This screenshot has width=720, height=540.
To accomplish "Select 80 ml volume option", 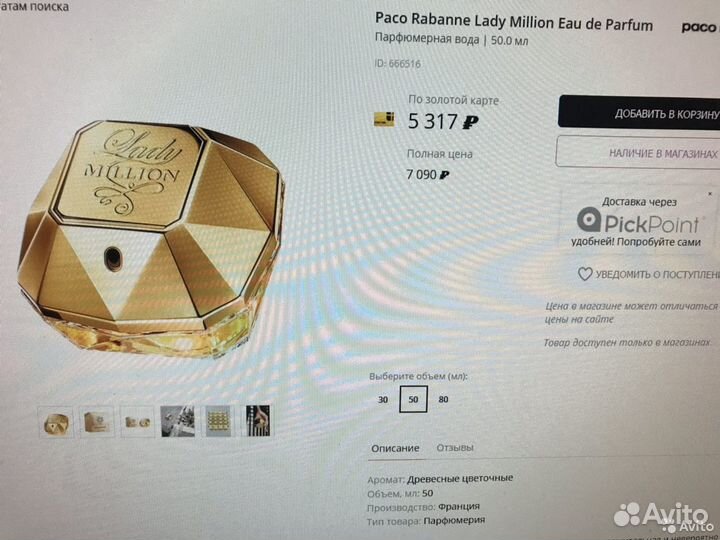I will coord(443,399).
